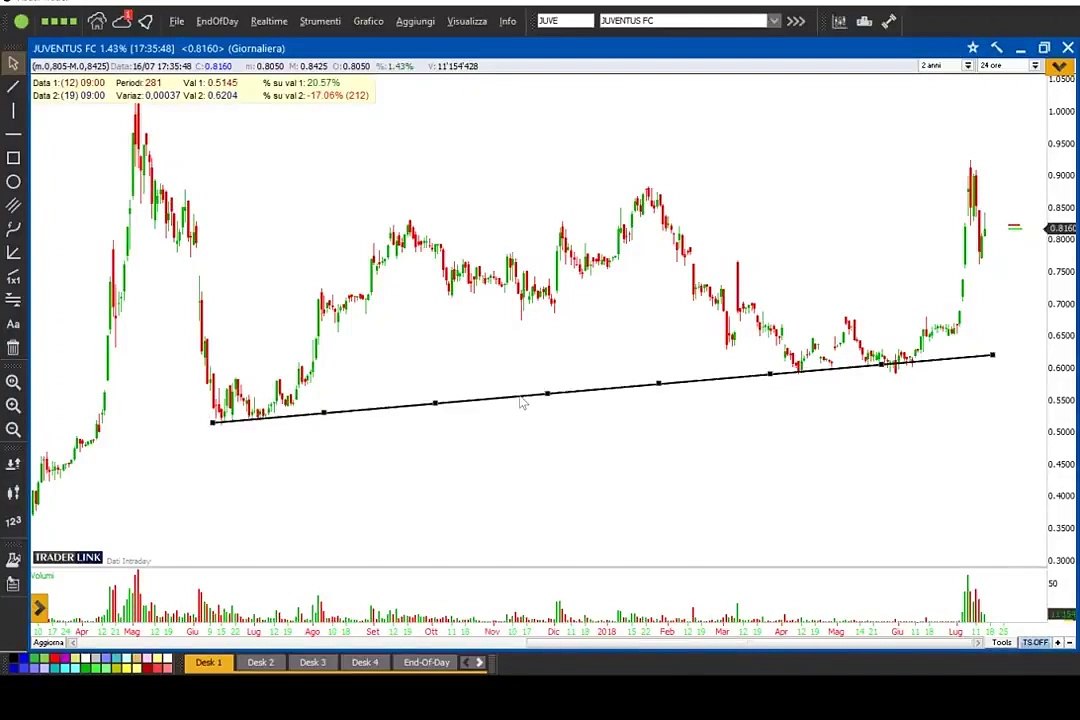Expand the orange arrow beside the volume panel
This screenshot has height=720, width=1080.
(x=40, y=608)
